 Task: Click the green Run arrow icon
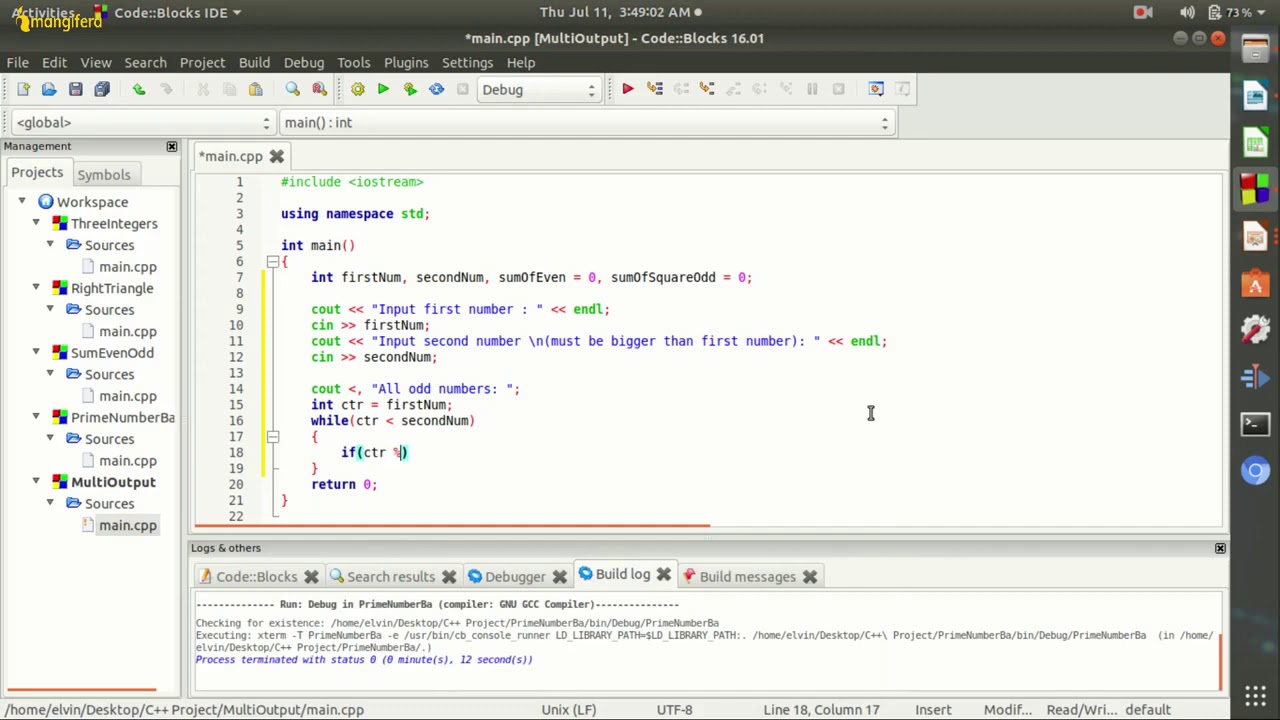(383, 89)
